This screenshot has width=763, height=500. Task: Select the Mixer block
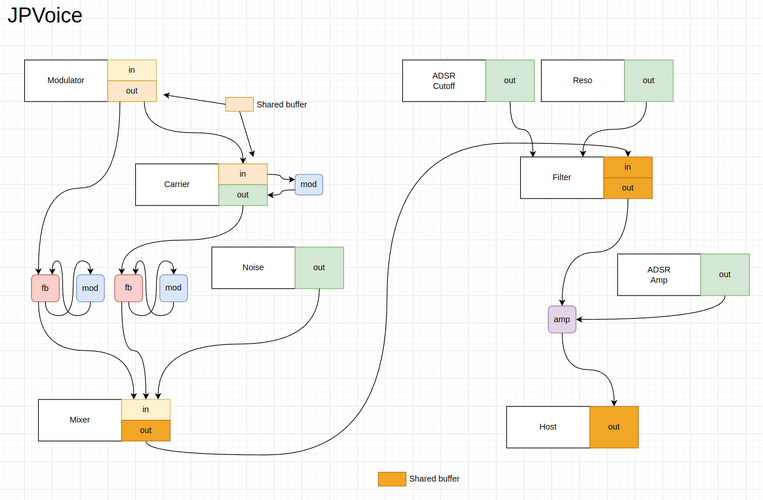pyautogui.click(x=80, y=420)
